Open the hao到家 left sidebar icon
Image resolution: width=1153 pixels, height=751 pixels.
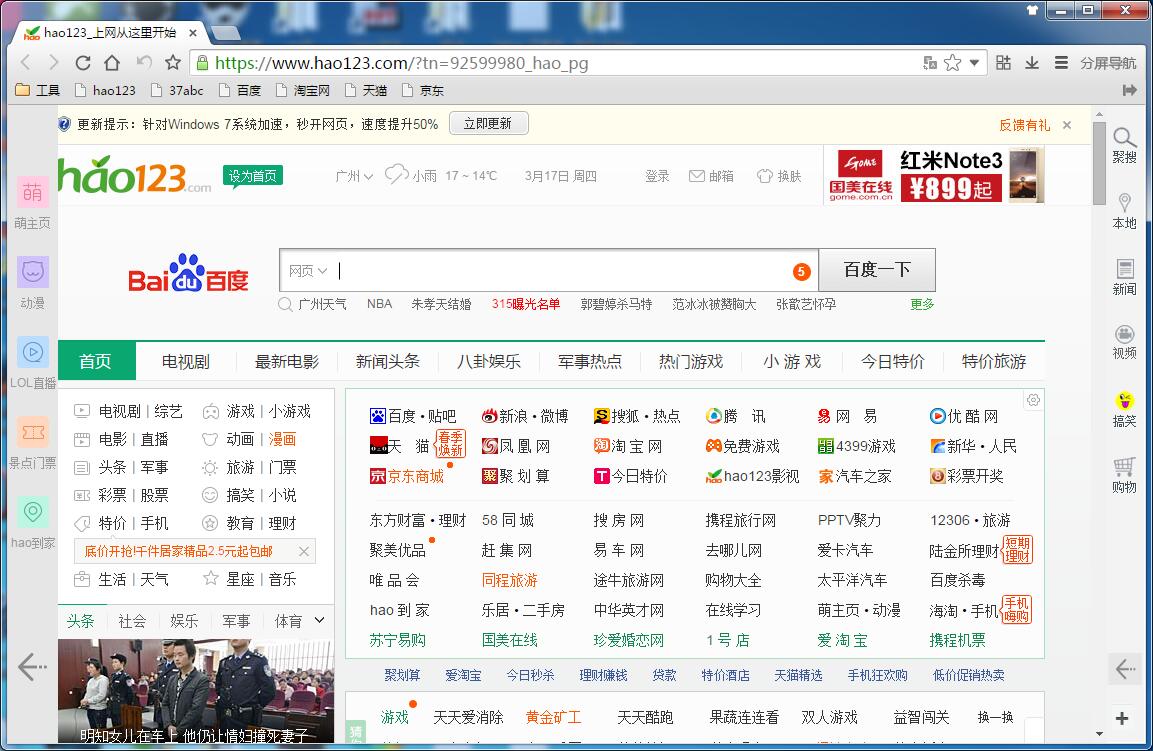click(32, 513)
